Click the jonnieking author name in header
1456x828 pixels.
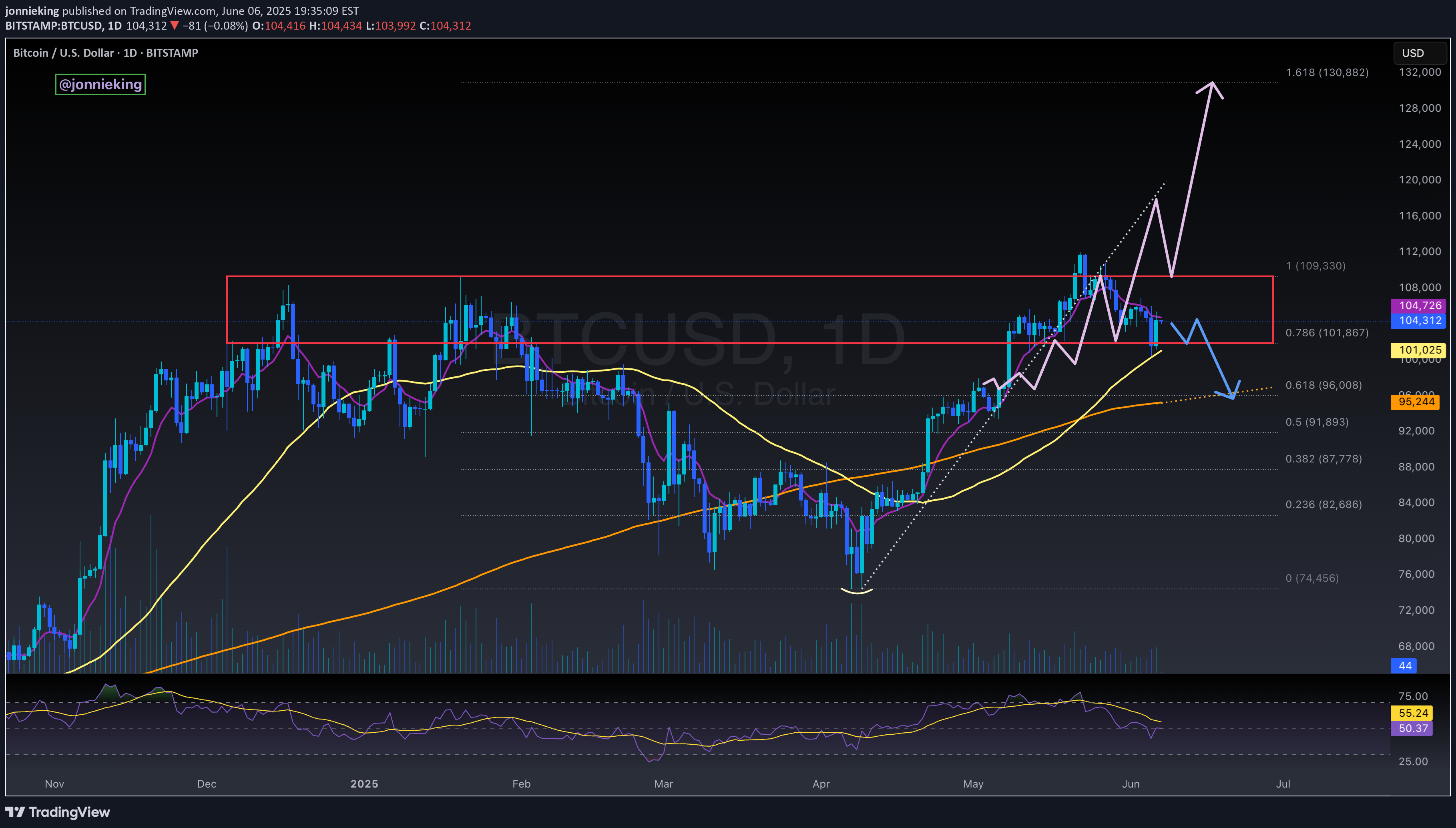(x=32, y=11)
